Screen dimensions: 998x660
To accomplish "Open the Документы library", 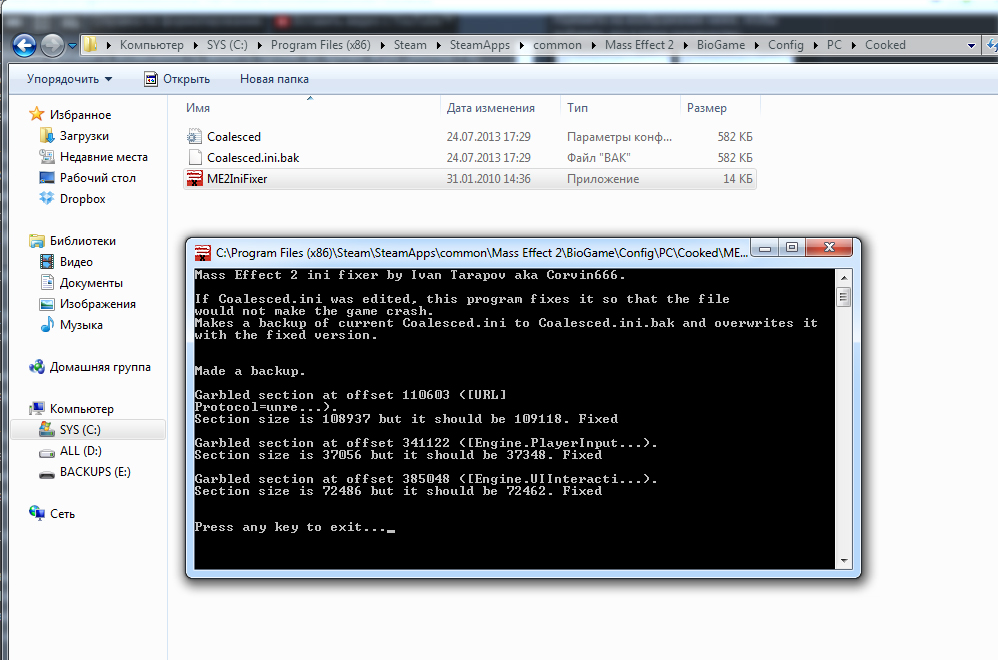I will 91,283.
